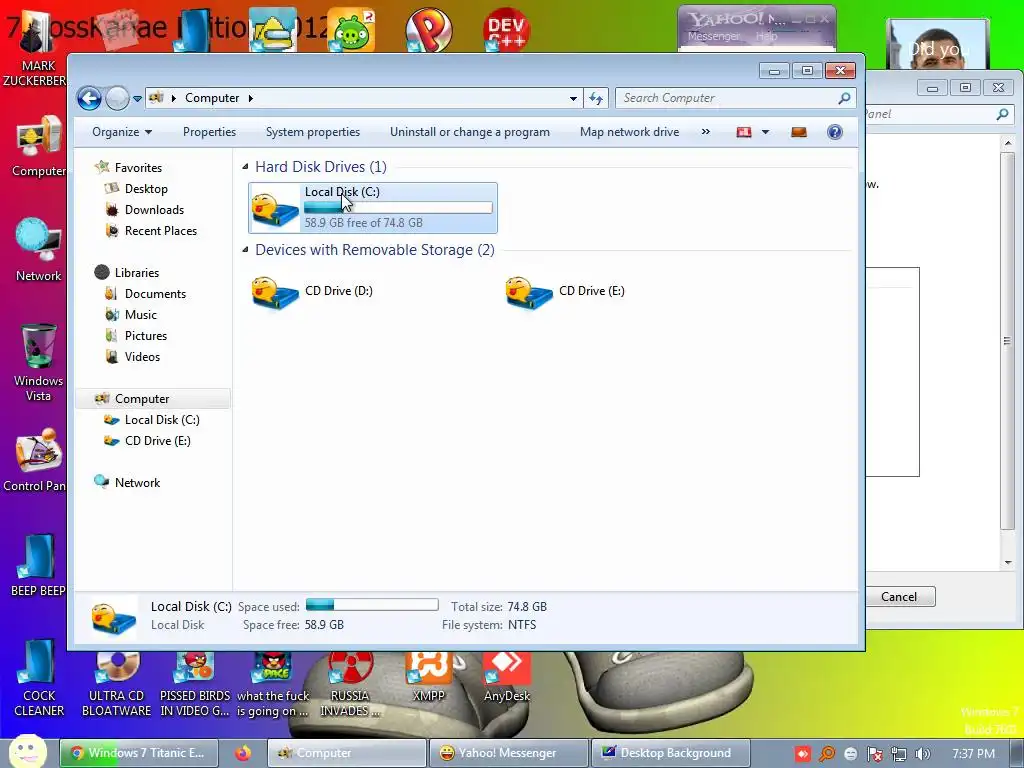Toggle the preview pane icon

(799, 133)
